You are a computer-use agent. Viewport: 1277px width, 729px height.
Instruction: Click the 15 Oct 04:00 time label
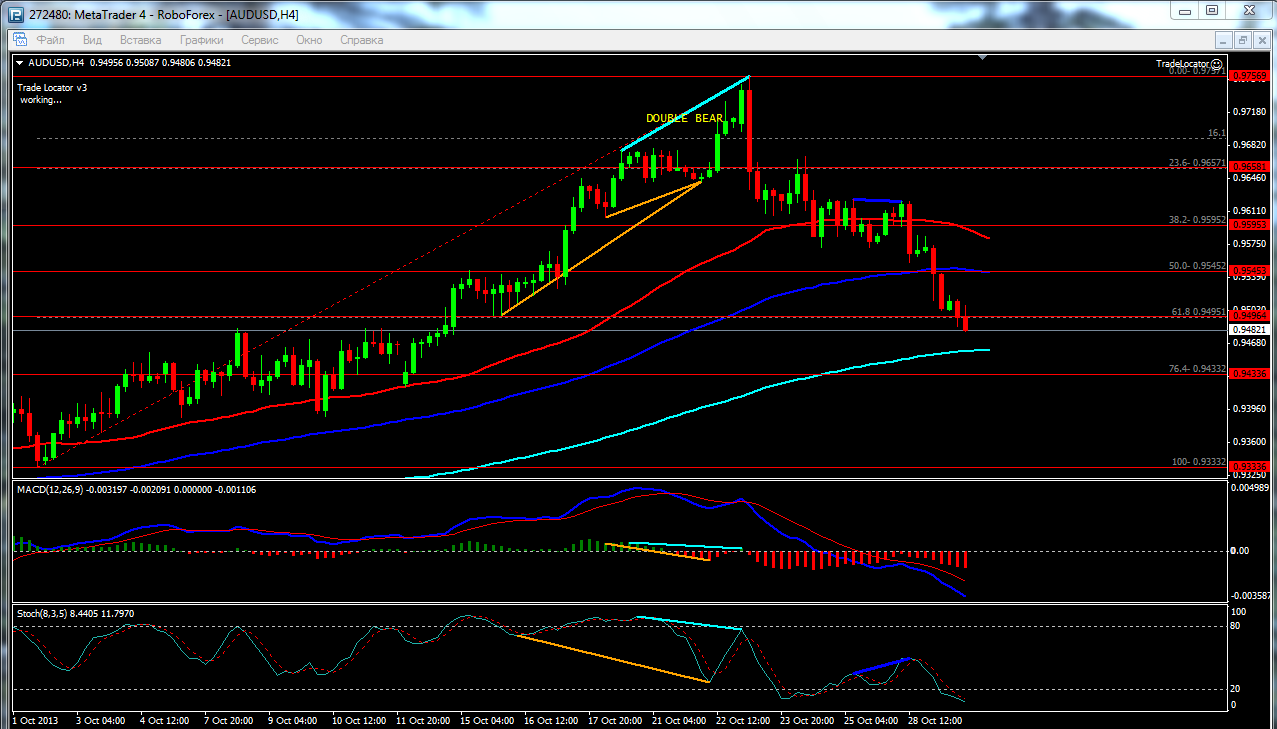coord(485,719)
